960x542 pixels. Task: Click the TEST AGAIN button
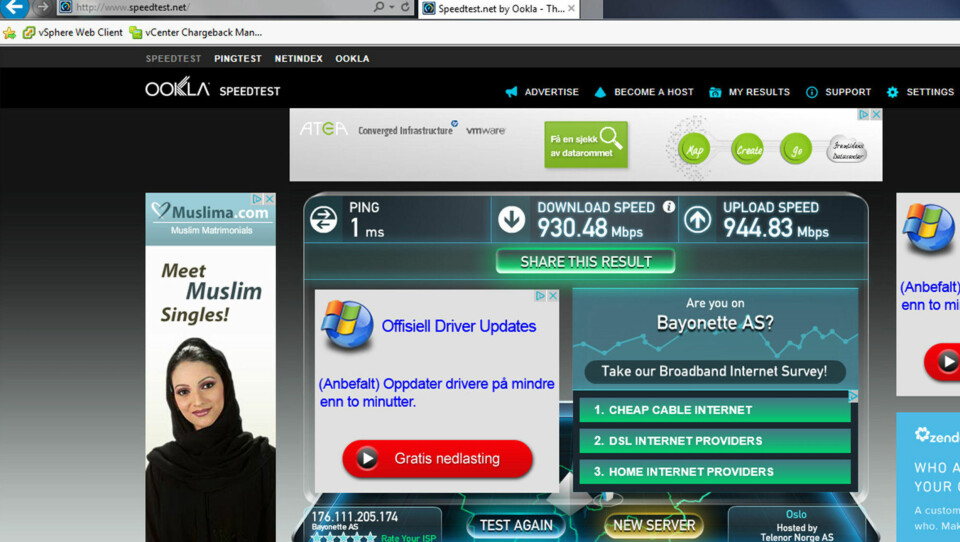(516, 525)
